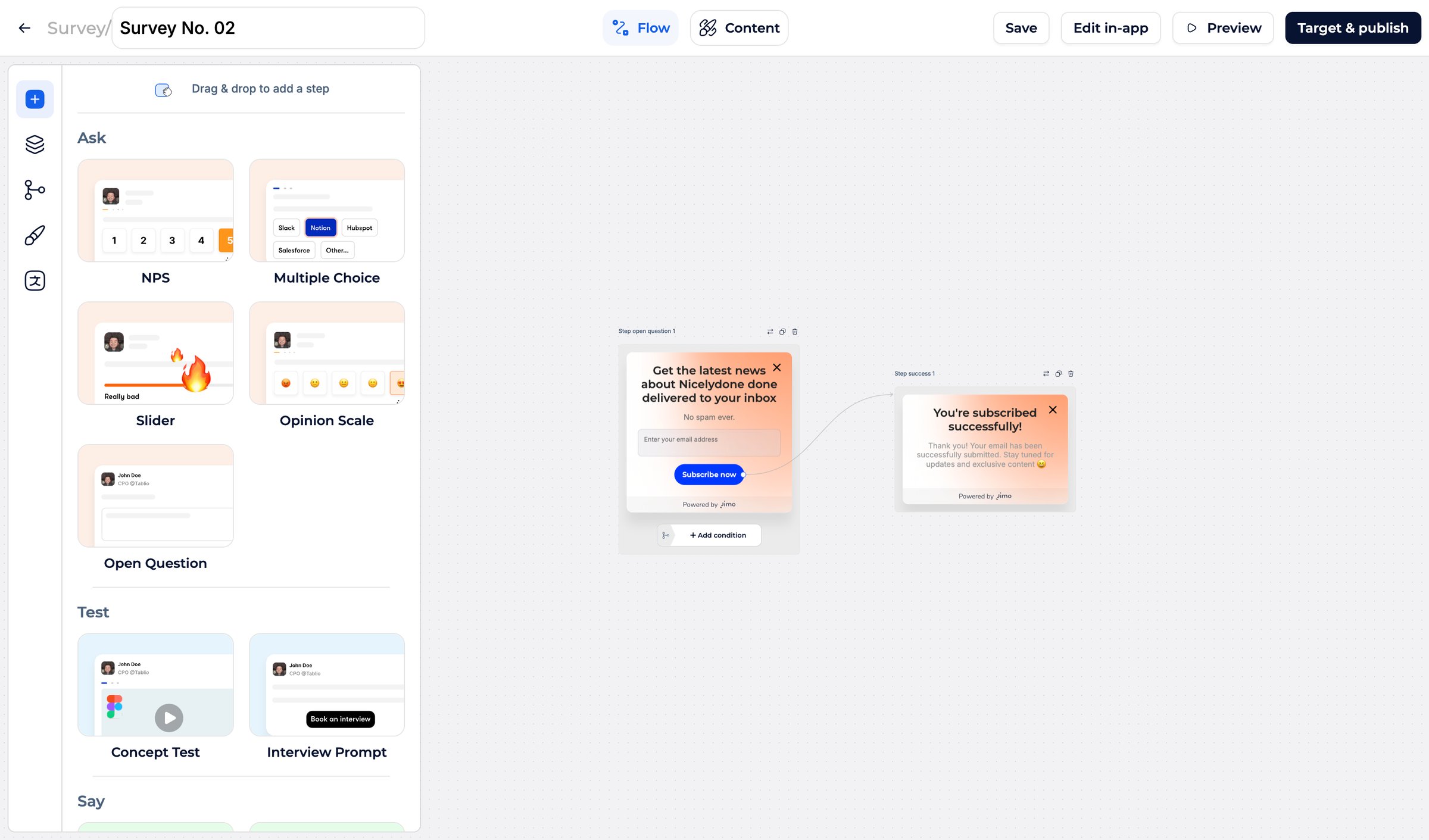Switch to the Flow tab
This screenshot has width=1429, height=840.
(x=641, y=28)
